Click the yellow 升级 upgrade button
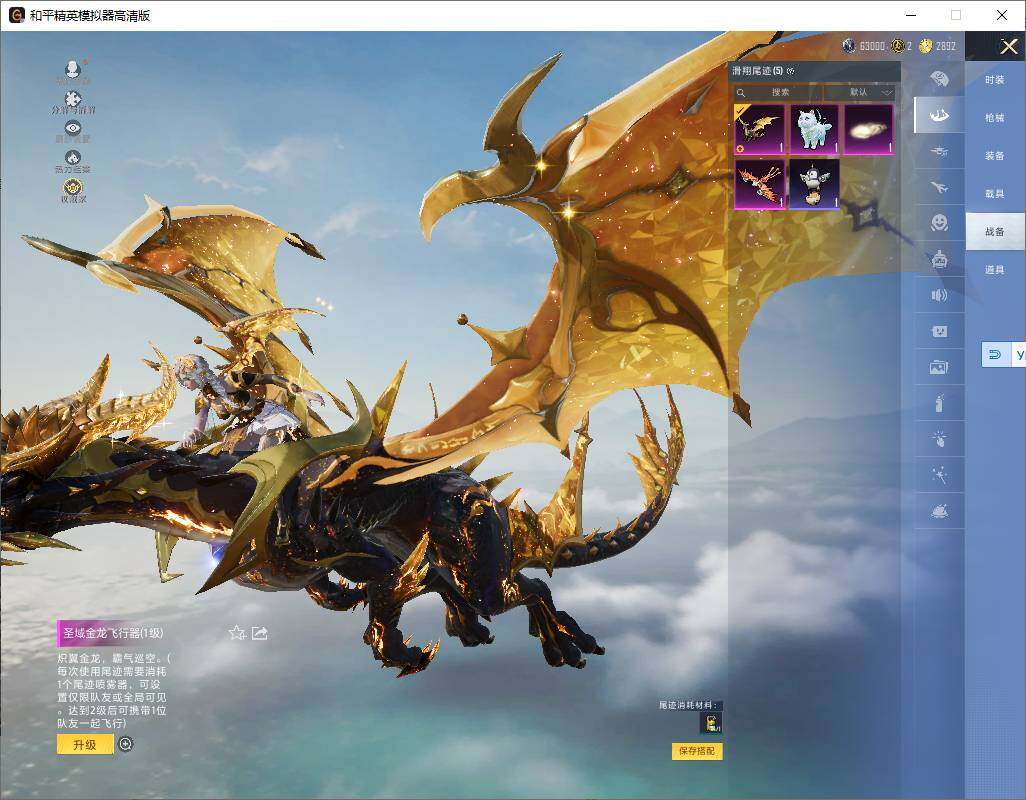The height and width of the screenshot is (800, 1026). (x=85, y=744)
